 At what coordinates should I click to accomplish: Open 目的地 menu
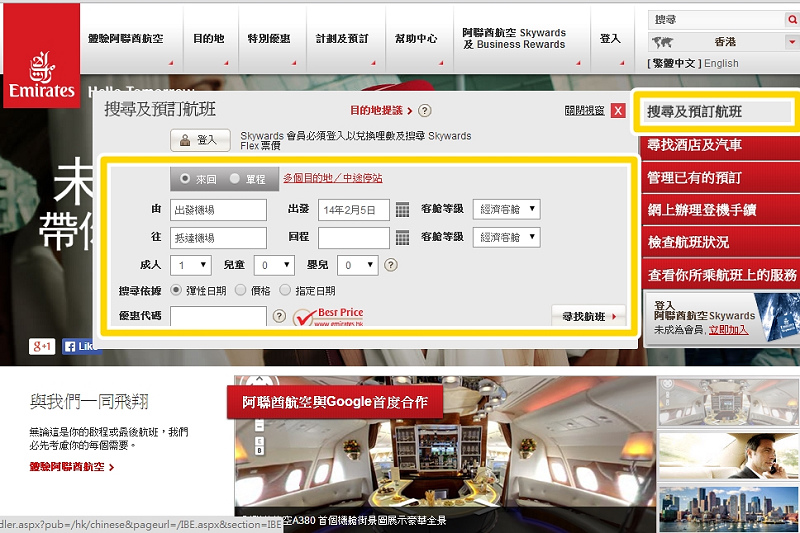(209, 39)
